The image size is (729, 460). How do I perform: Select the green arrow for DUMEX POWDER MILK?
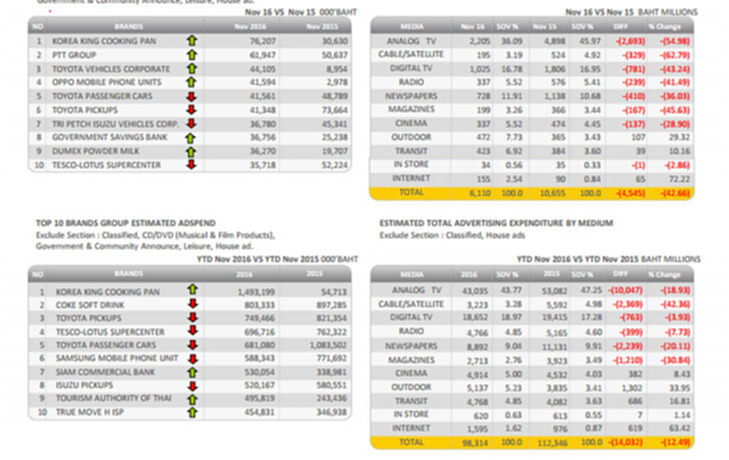pos(191,152)
